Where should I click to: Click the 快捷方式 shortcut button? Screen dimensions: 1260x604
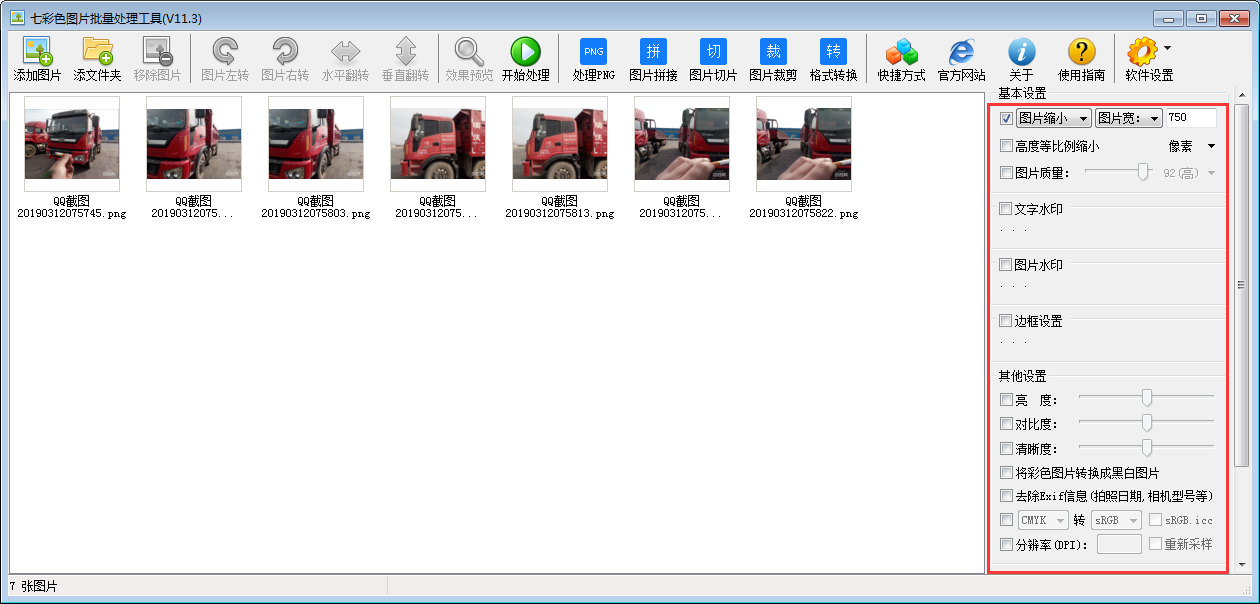click(x=901, y=53)
